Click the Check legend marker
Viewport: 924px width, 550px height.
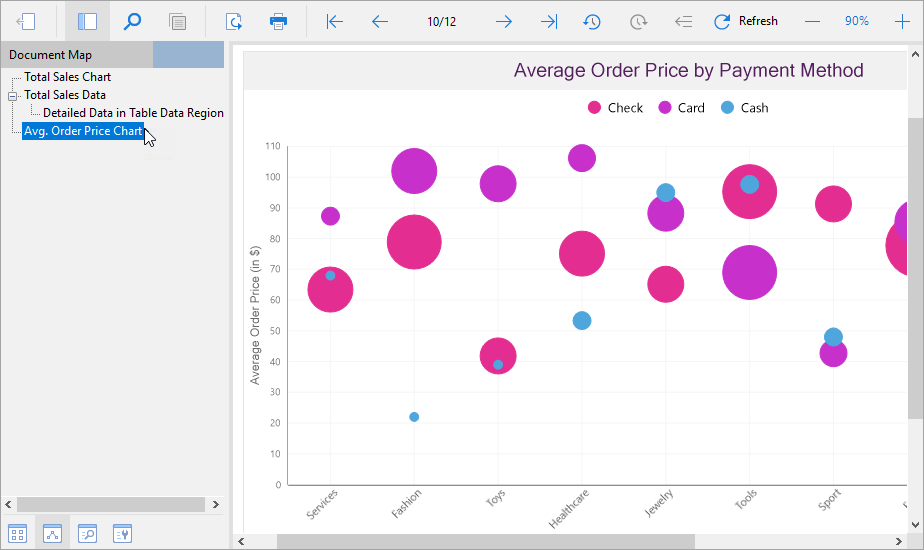click(594, 108)
